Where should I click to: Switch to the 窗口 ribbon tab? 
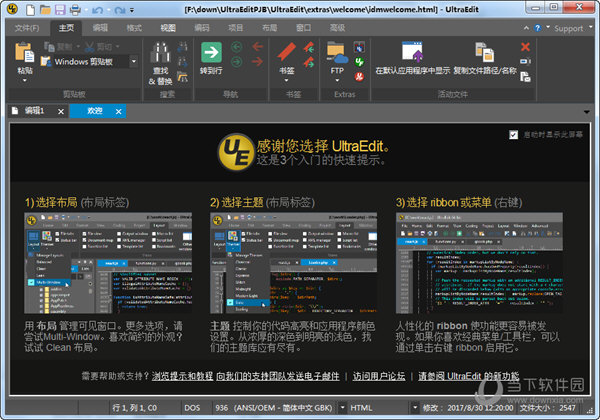coord(304,28)
